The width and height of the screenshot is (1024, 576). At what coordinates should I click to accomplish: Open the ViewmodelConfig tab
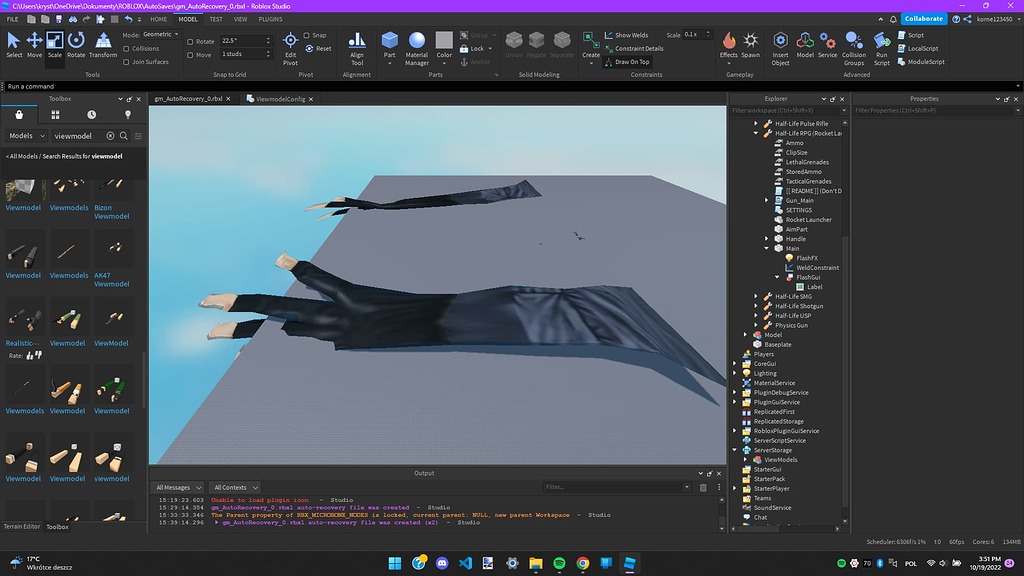coord(277,100)
